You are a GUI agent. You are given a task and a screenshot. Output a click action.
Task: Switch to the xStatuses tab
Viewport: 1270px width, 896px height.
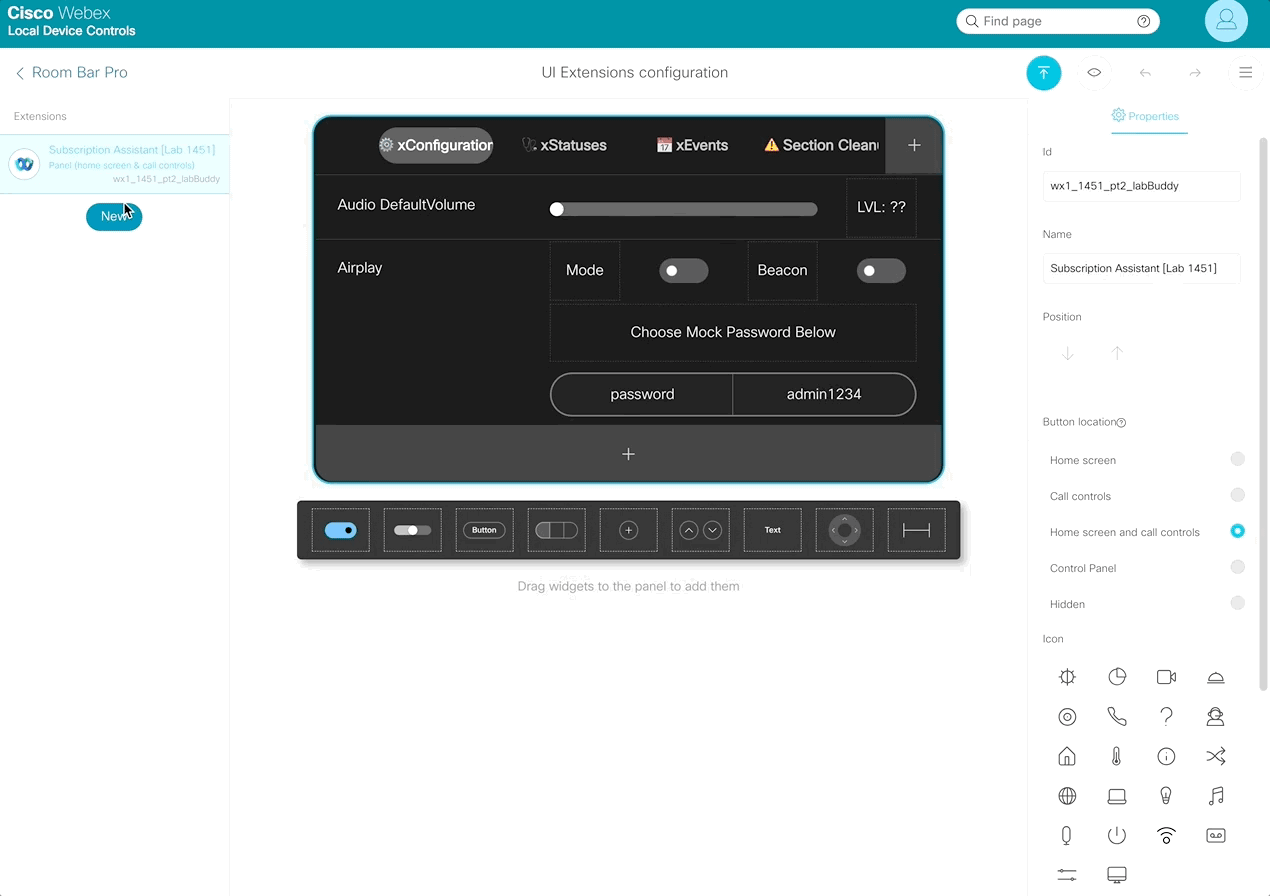(564, 145)
